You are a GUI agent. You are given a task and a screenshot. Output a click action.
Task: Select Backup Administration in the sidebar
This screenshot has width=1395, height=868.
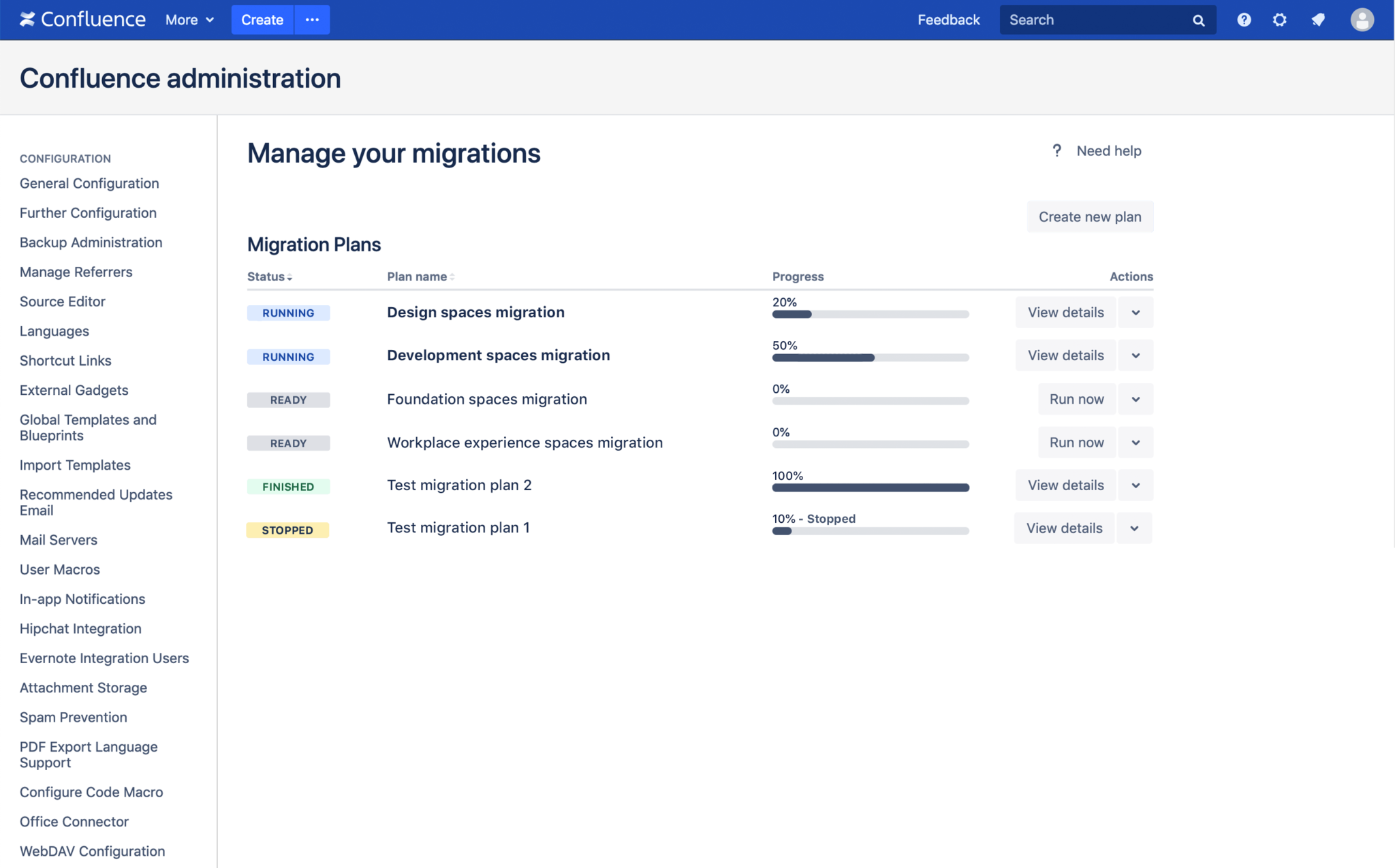(x=91, y=242)
